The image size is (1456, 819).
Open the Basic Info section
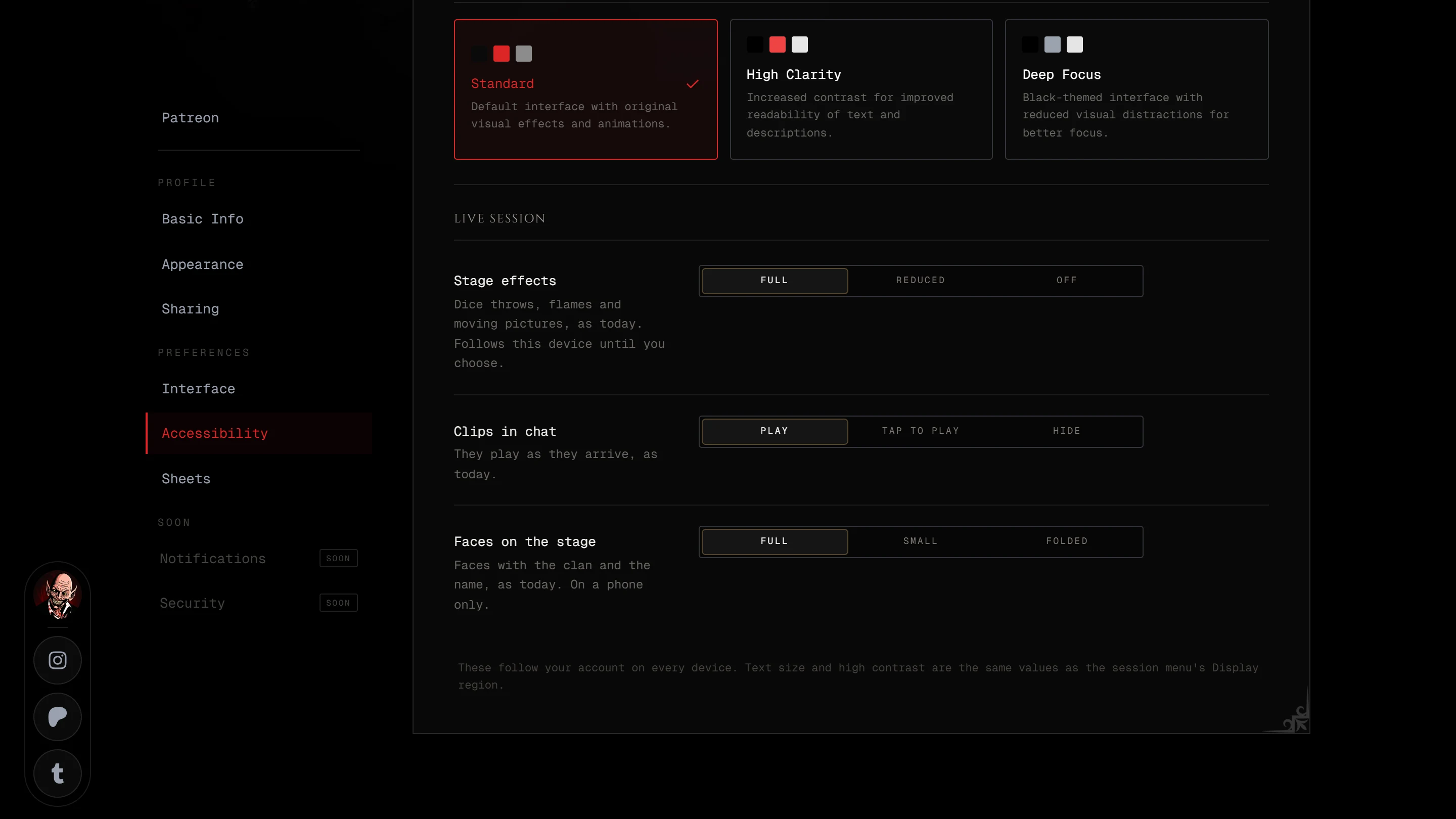pos(258,219)
